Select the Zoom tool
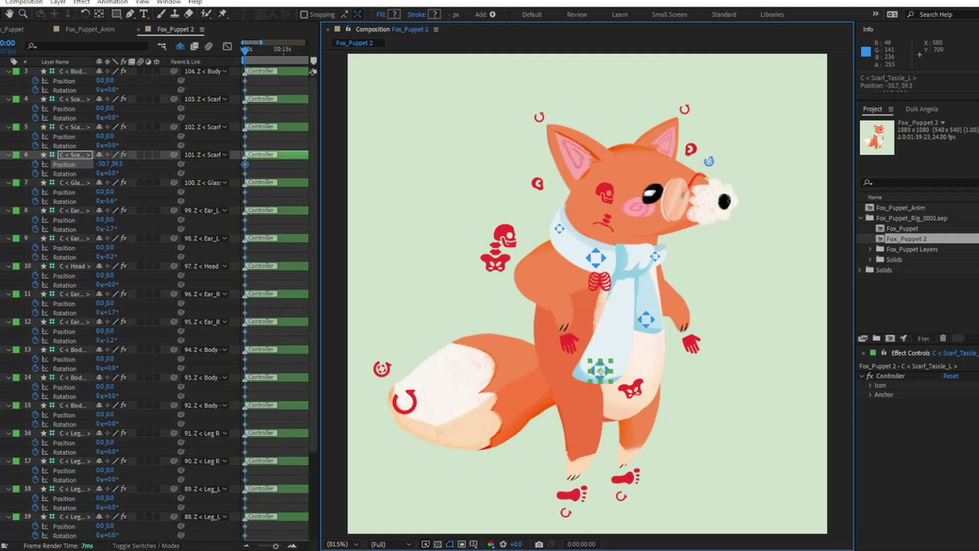This screenshot has height=551, width=979. coord(23,14)
